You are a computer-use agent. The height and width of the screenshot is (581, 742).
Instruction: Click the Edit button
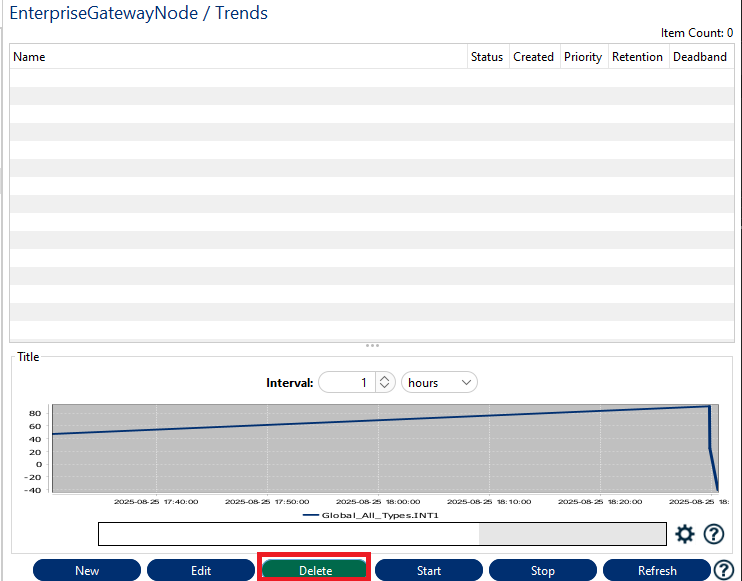(201, 570)
